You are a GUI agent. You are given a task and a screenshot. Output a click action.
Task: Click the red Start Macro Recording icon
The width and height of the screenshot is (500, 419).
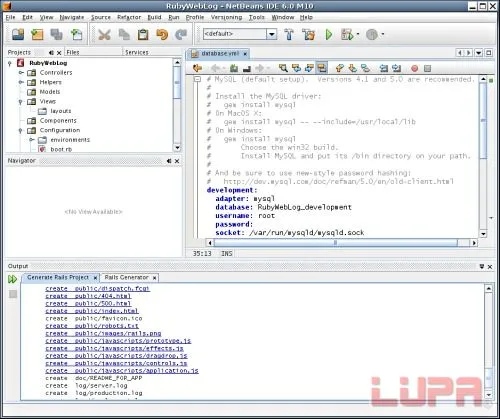click(414, 68)
